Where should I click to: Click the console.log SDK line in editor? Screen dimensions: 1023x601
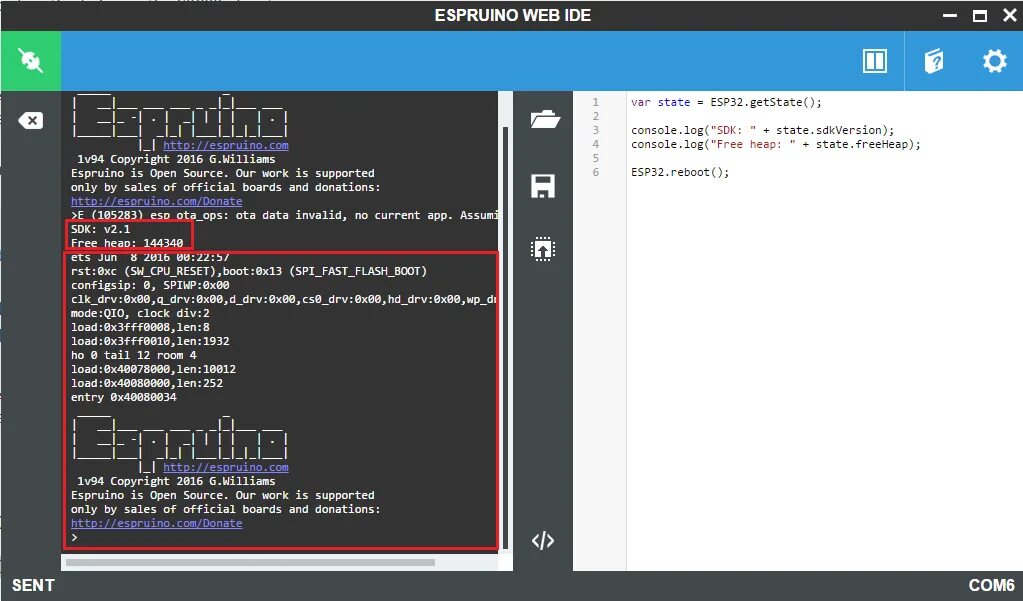coord(762,130)
